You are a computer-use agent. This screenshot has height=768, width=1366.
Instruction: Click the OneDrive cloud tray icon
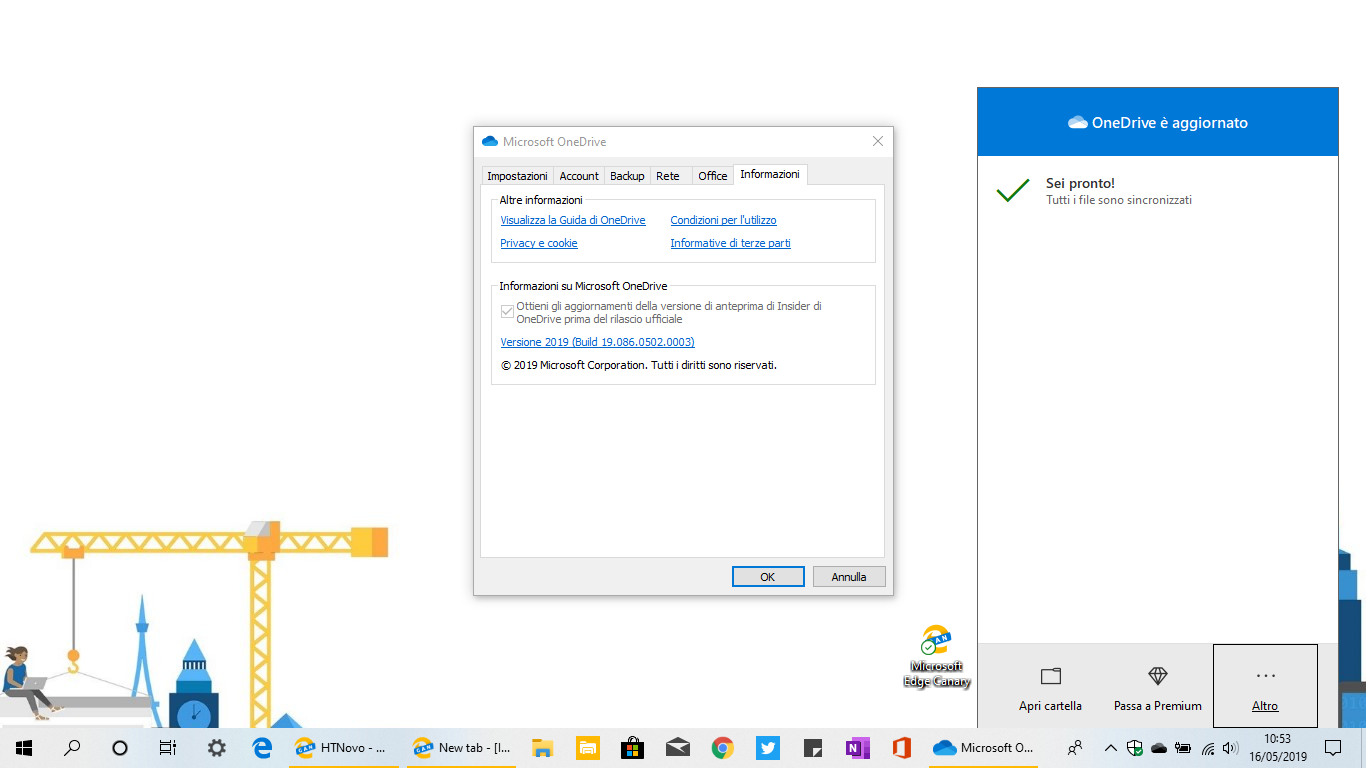pyautogui.click(x=1159, y=747)
